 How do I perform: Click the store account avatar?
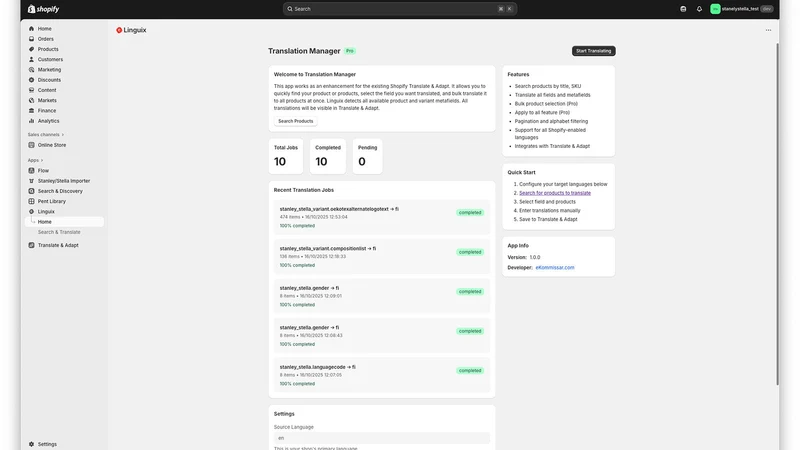tap(715, 9)
